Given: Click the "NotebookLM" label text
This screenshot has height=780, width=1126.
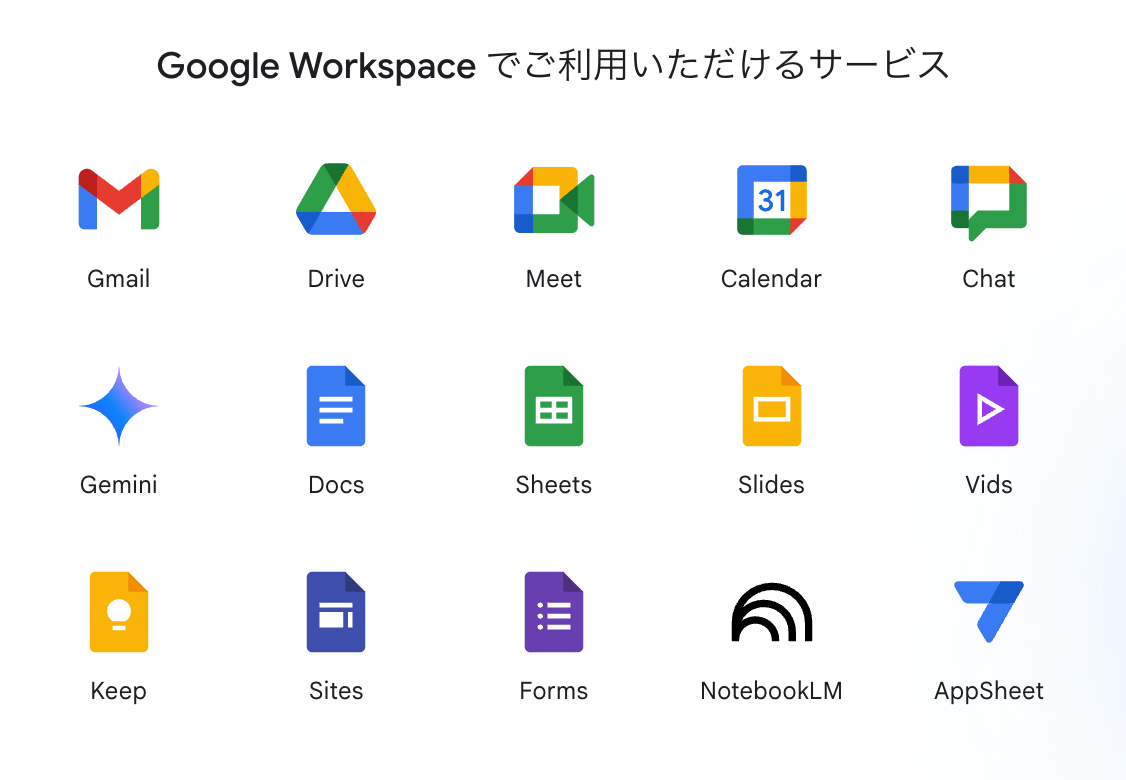Looking at the screenshot, I should [771, 691].
